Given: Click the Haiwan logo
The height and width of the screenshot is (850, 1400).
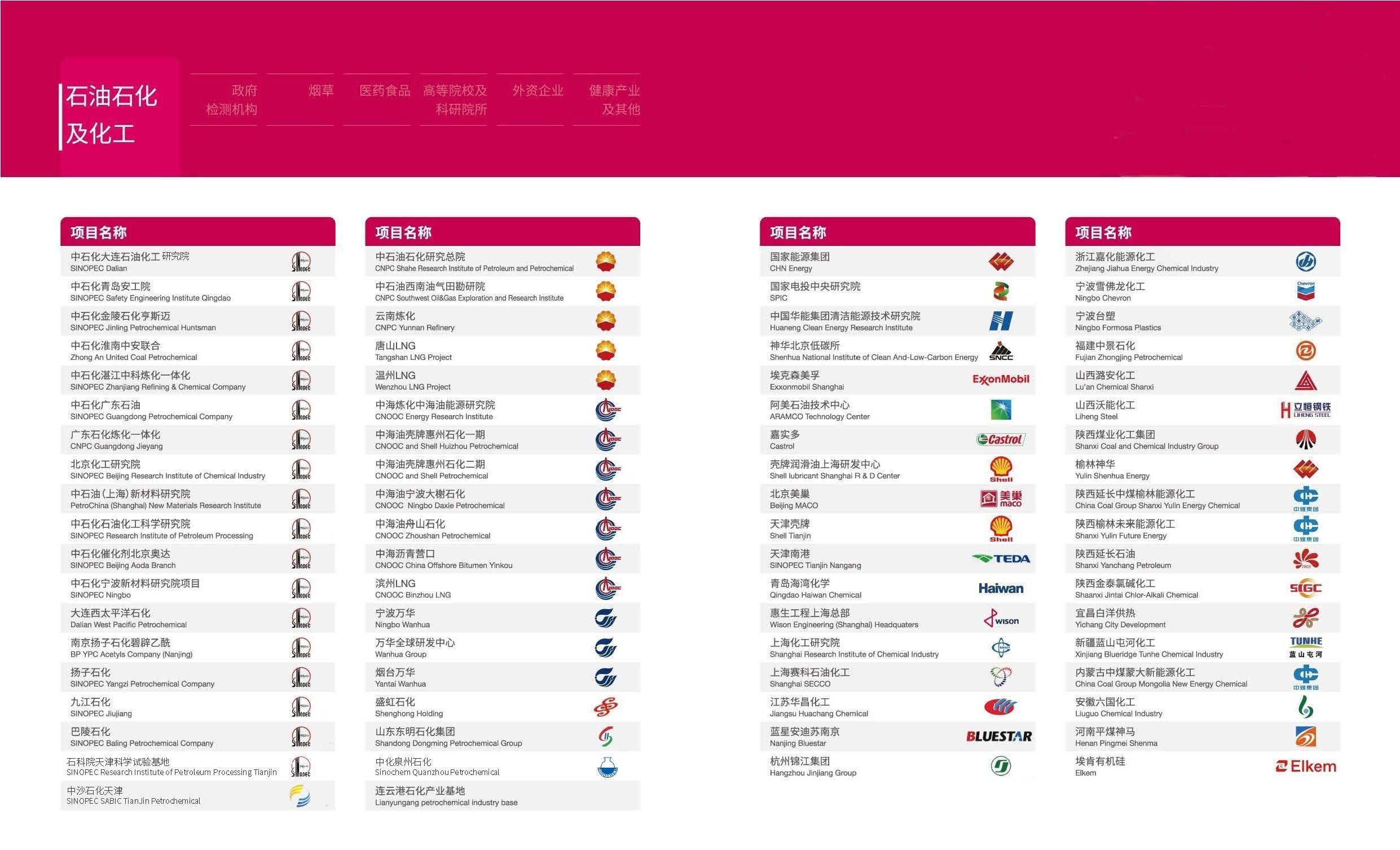Looking at the screenshot, I should click(1001, 589).
